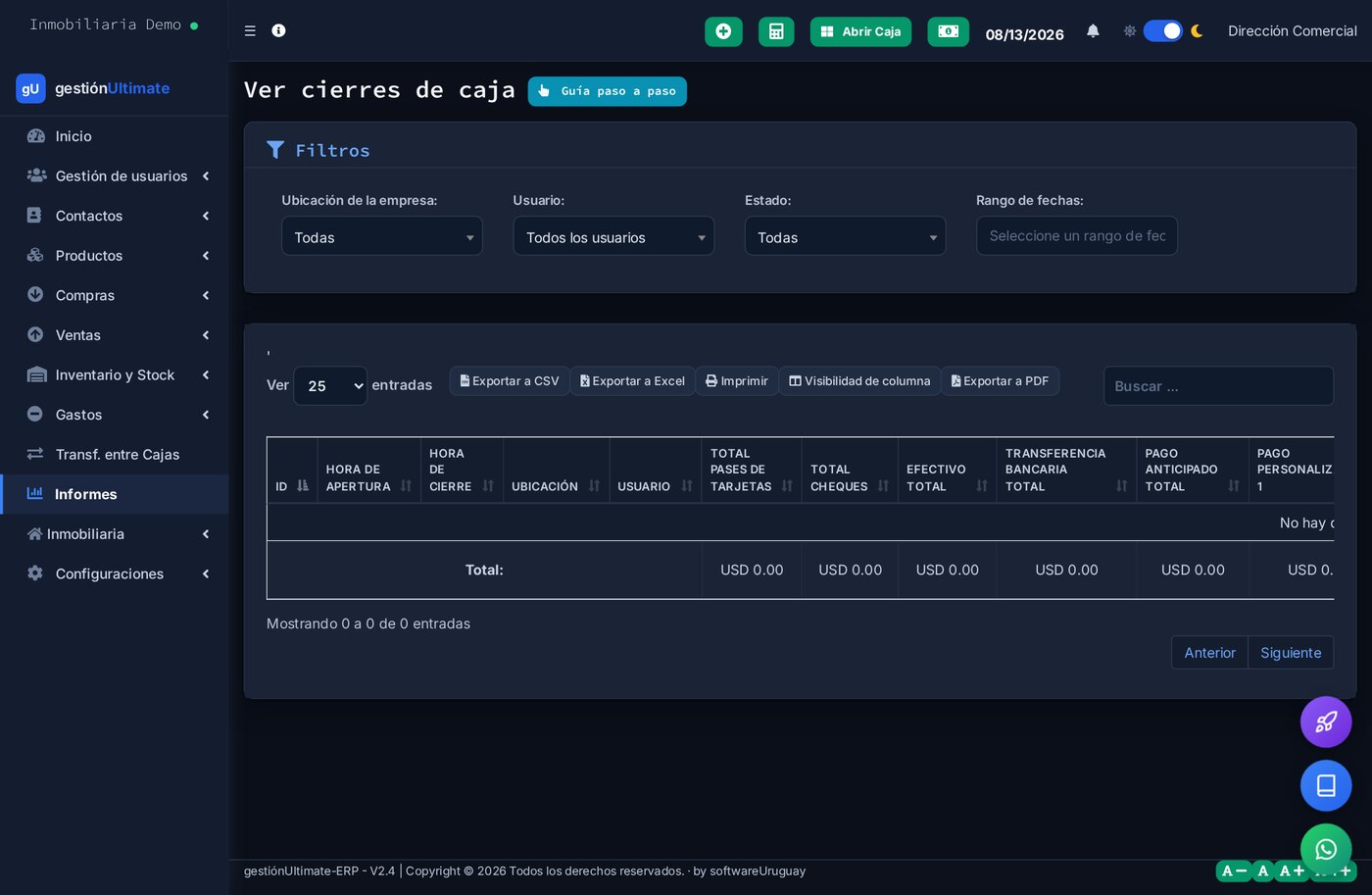
Task: Go to Inicio in sidebar
Action: coord(114,136)
